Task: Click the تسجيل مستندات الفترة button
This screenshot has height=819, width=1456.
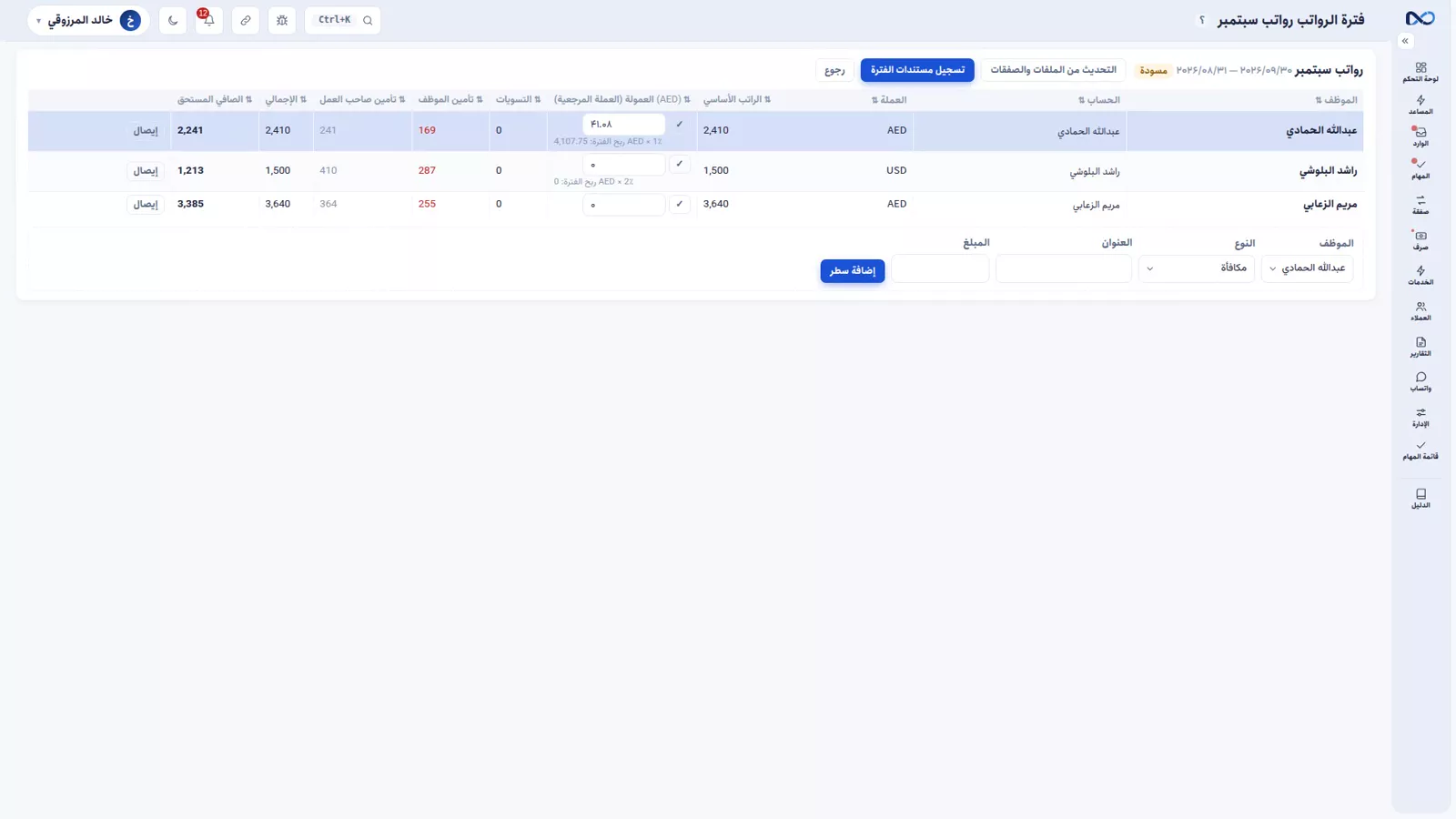Action: click(x=917, y=70)
